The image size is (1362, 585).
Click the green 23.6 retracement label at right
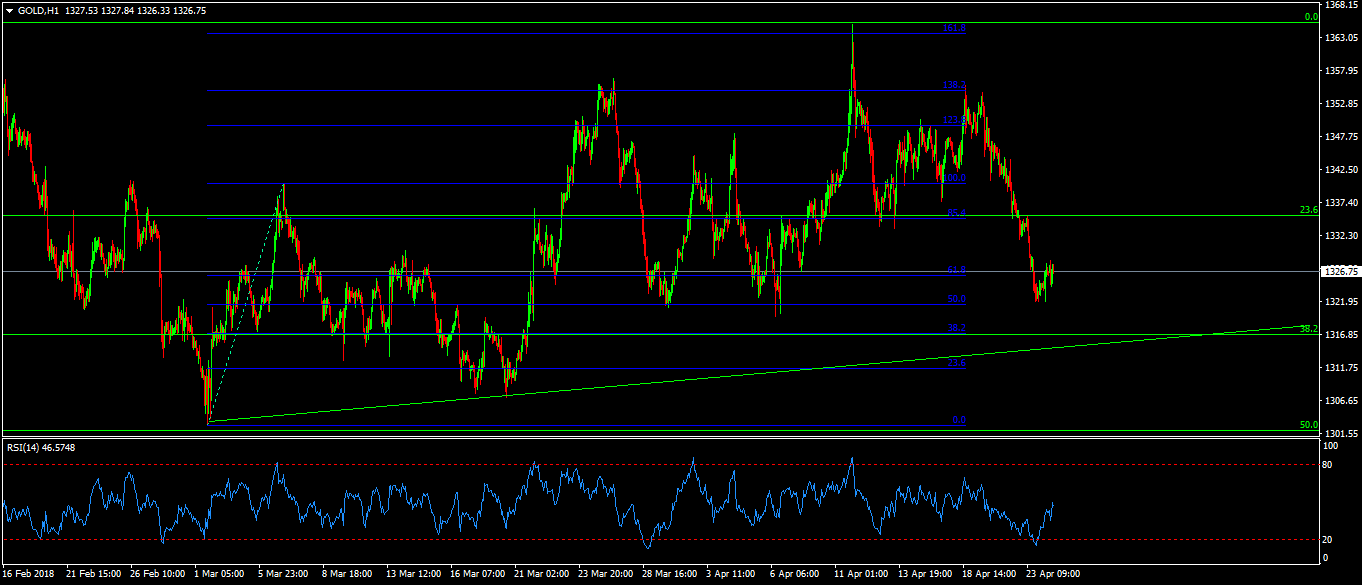(x=1307, y=210)
